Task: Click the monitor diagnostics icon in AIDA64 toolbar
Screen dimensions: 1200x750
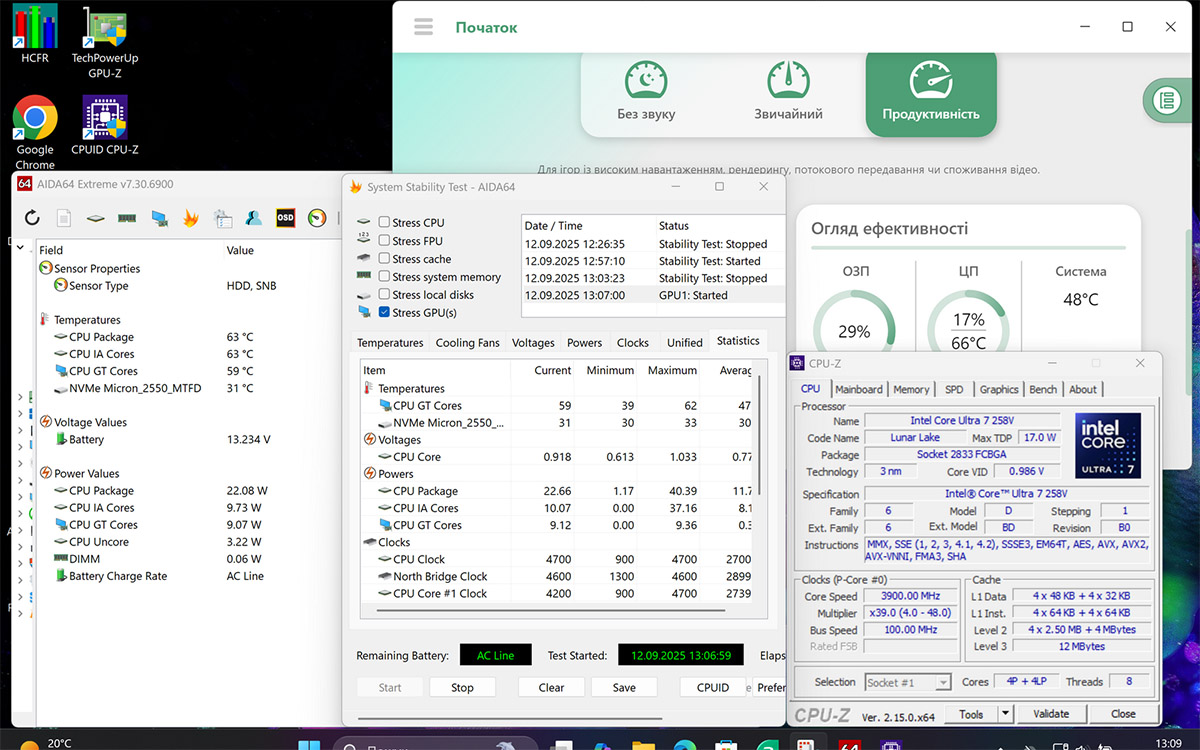Action: click(159, 217)
